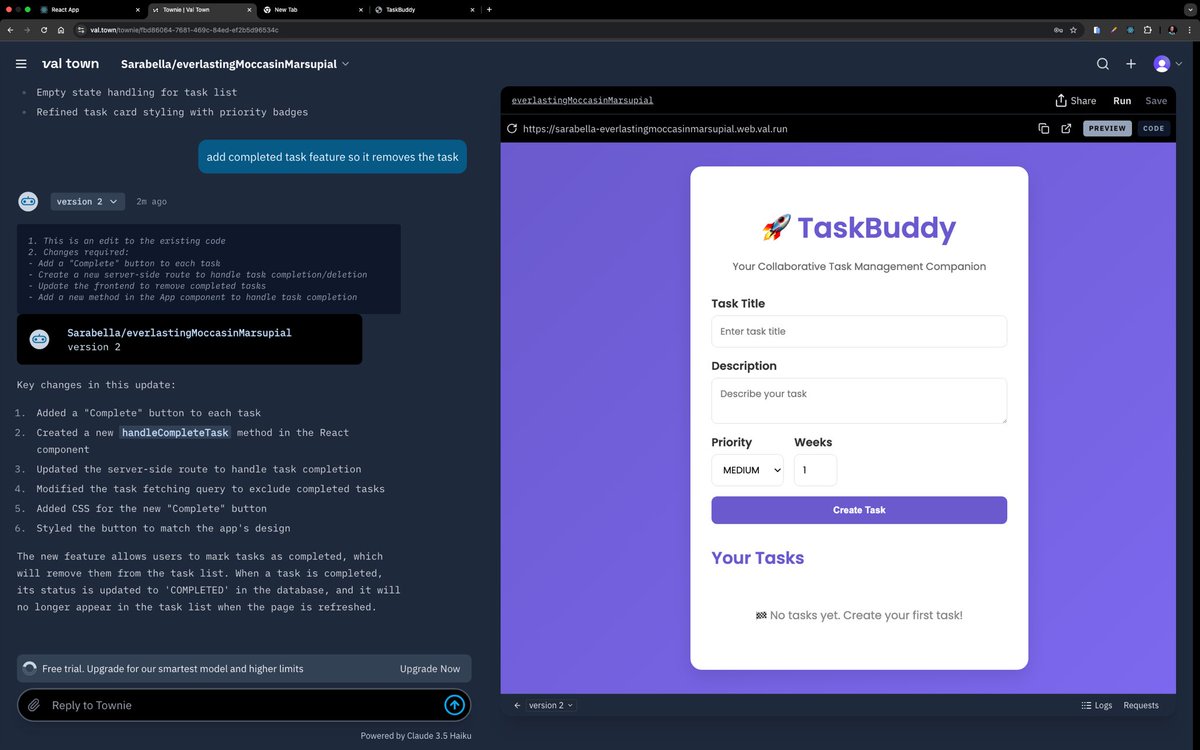Click the back arrow beside bottom version 2
This screenshot has height=750, width=1200.
(517, 705)
